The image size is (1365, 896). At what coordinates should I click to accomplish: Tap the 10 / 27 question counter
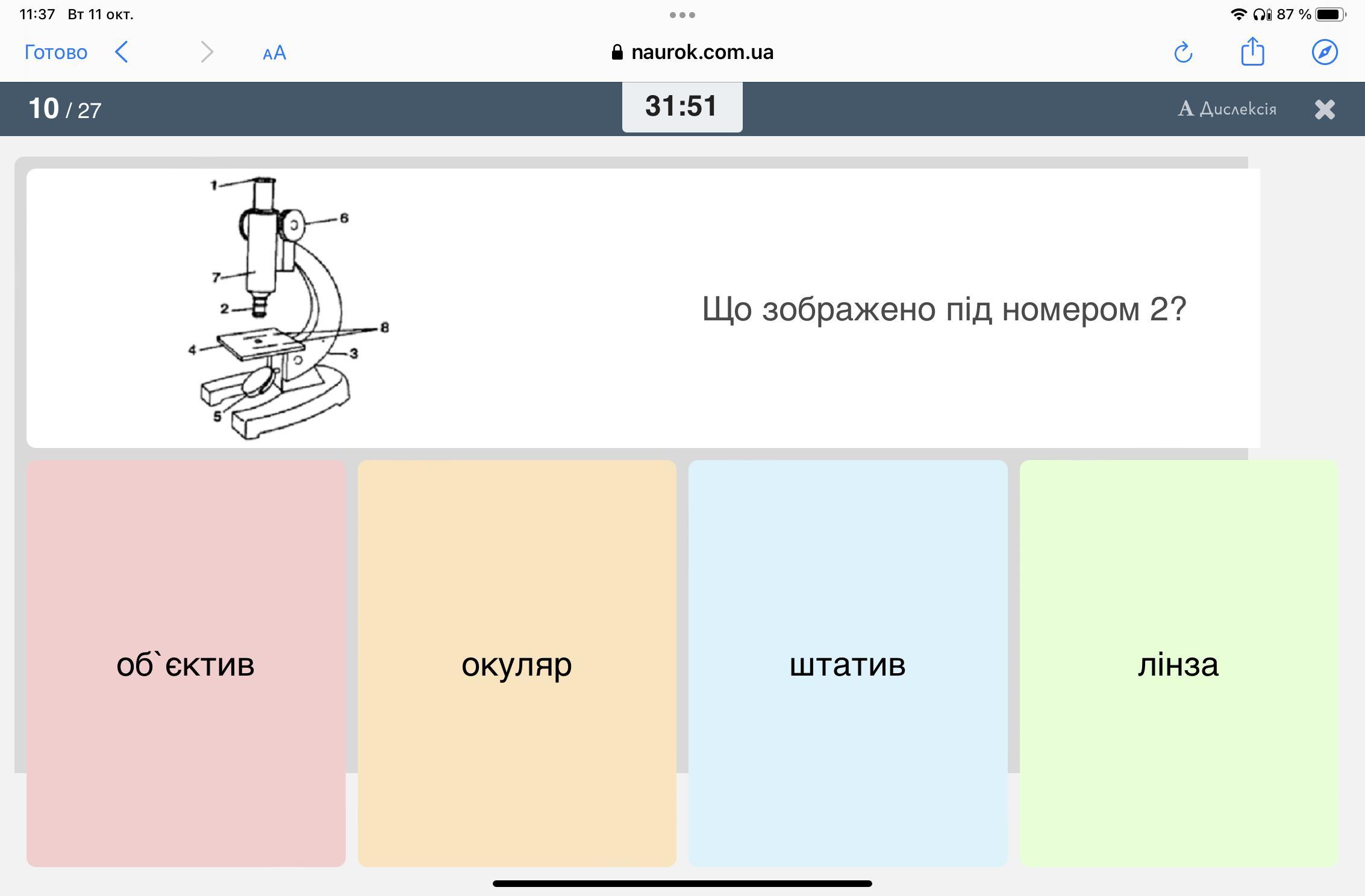pyautogui.click(x=65, y=109)
